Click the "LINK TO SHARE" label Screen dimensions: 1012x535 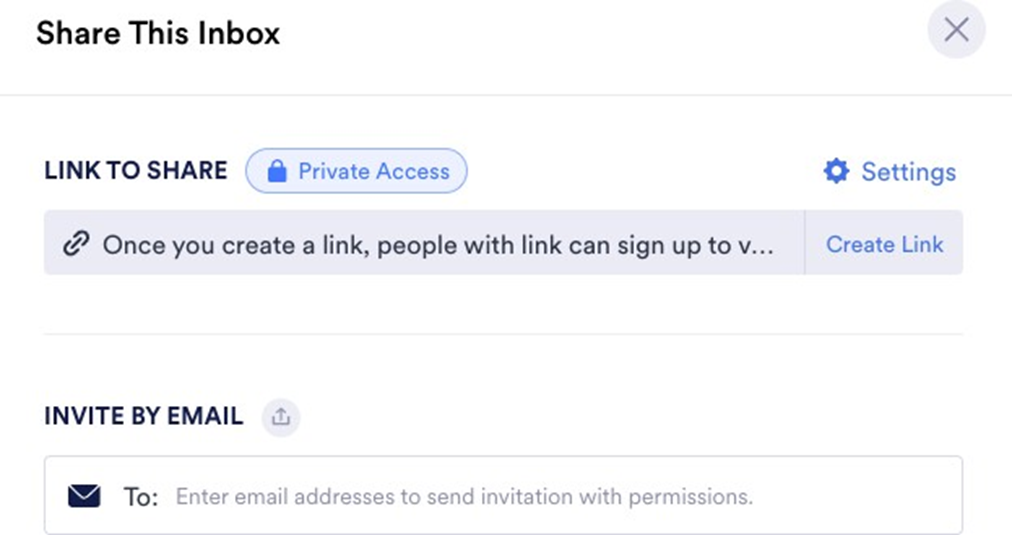(x=136, y=170)
